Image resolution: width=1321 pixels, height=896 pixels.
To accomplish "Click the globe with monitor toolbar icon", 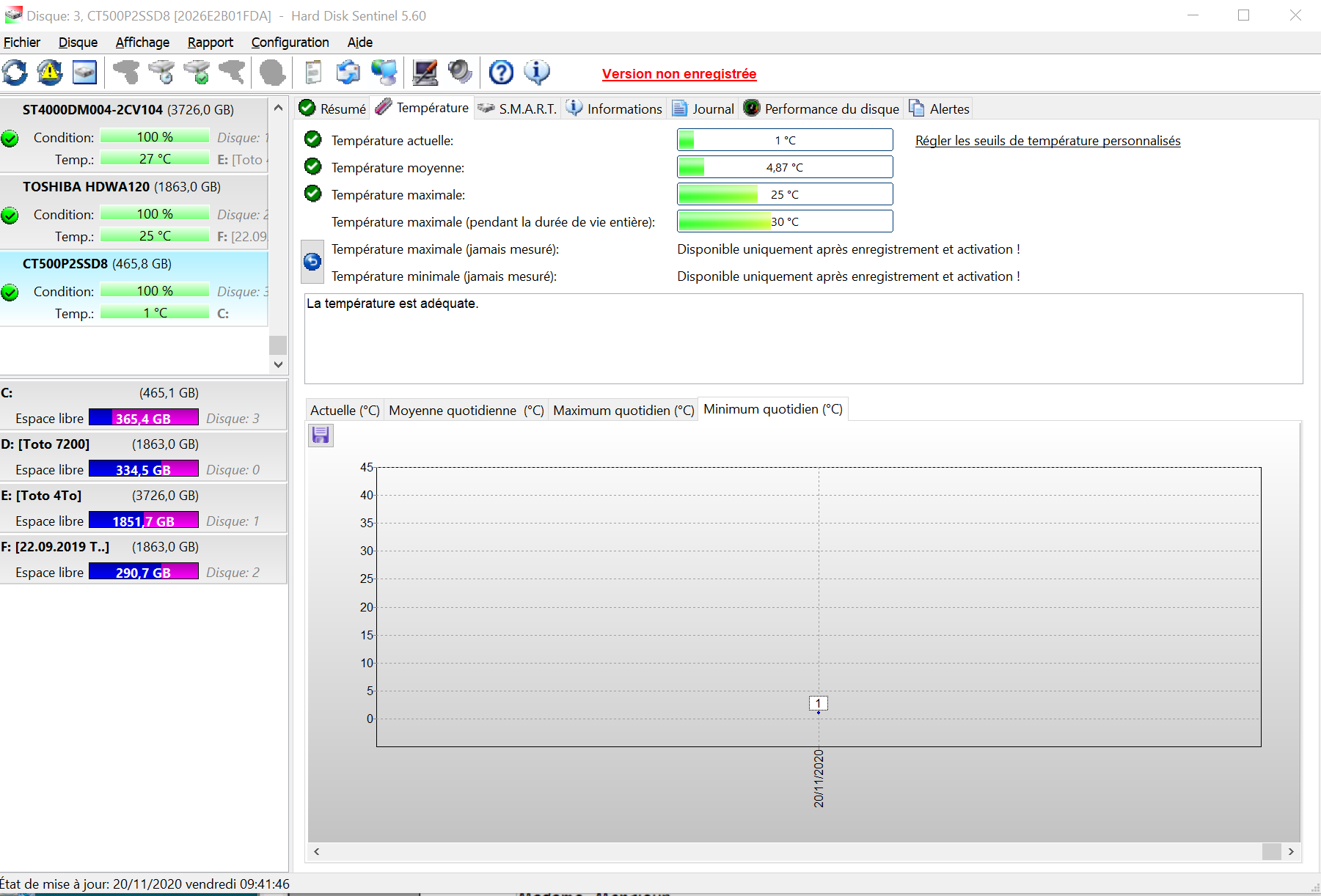I will pos(384,73).
